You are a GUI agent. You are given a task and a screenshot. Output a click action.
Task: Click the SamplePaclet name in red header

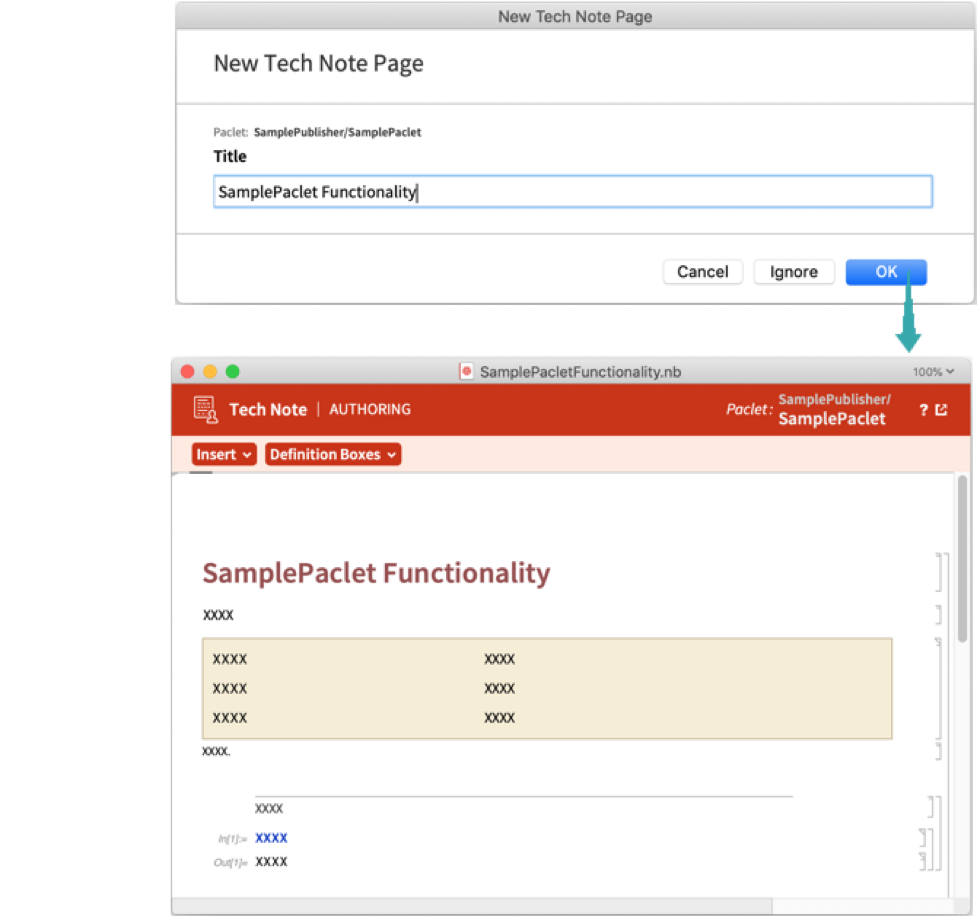[x=832, y=419]
